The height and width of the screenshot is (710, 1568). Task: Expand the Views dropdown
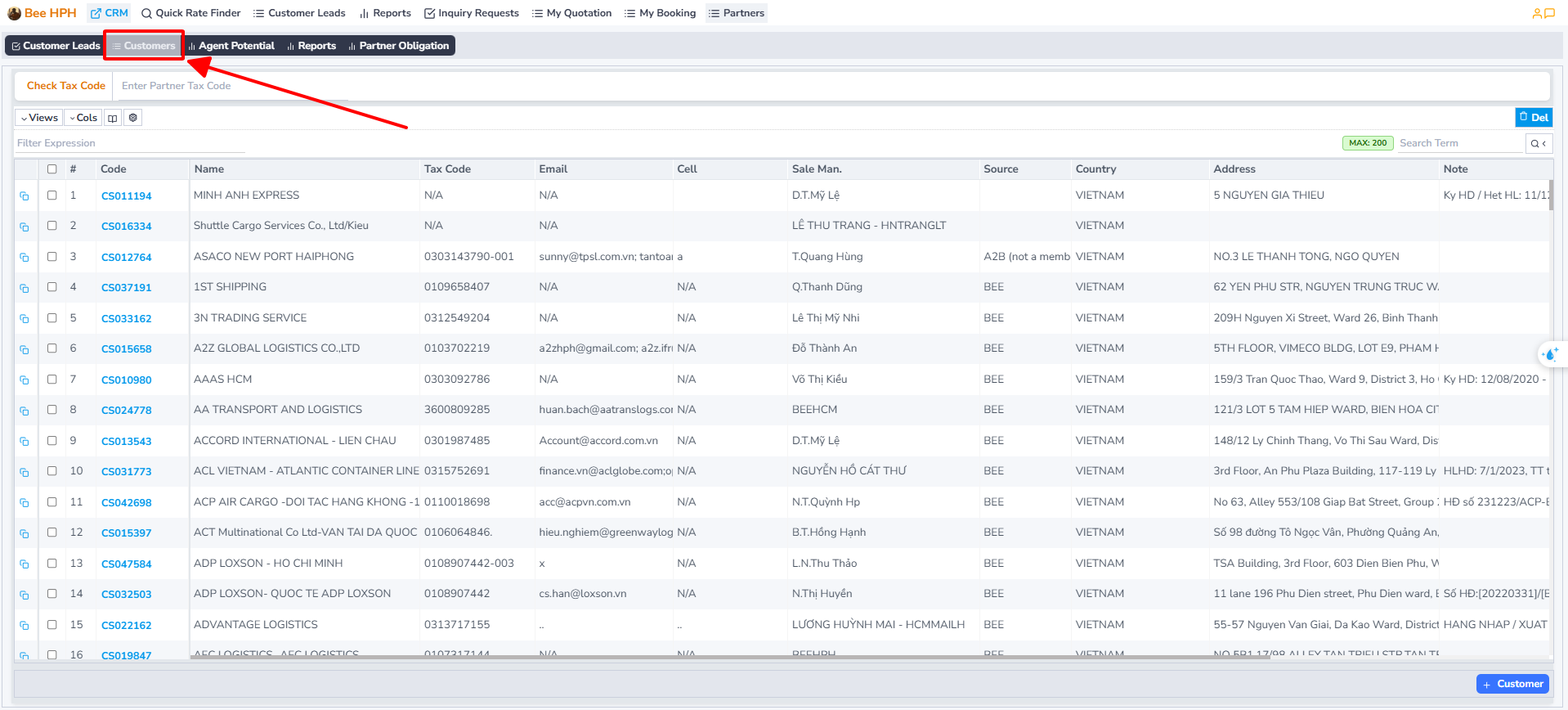(39, 118)
